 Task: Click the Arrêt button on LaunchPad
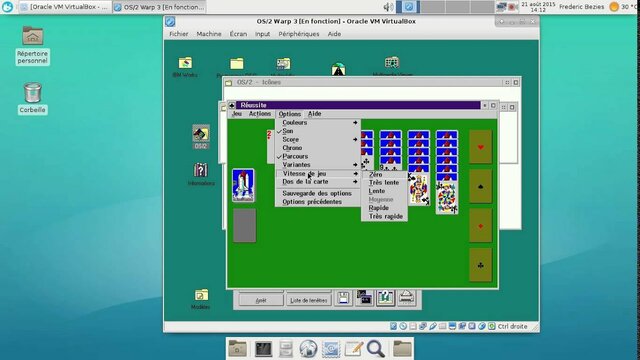tap(261, 300)
